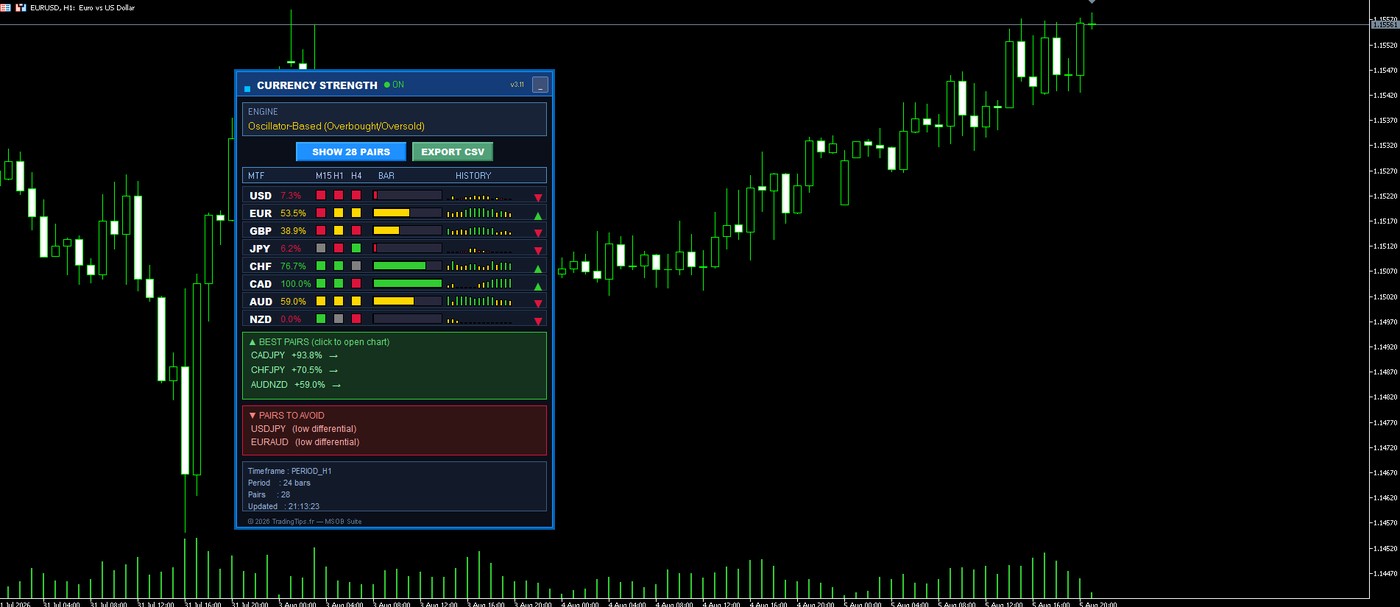Click the AUD yellow strength bar
Screen dimensions: 1400x607
pyautogui.click(x=393, y=301)
